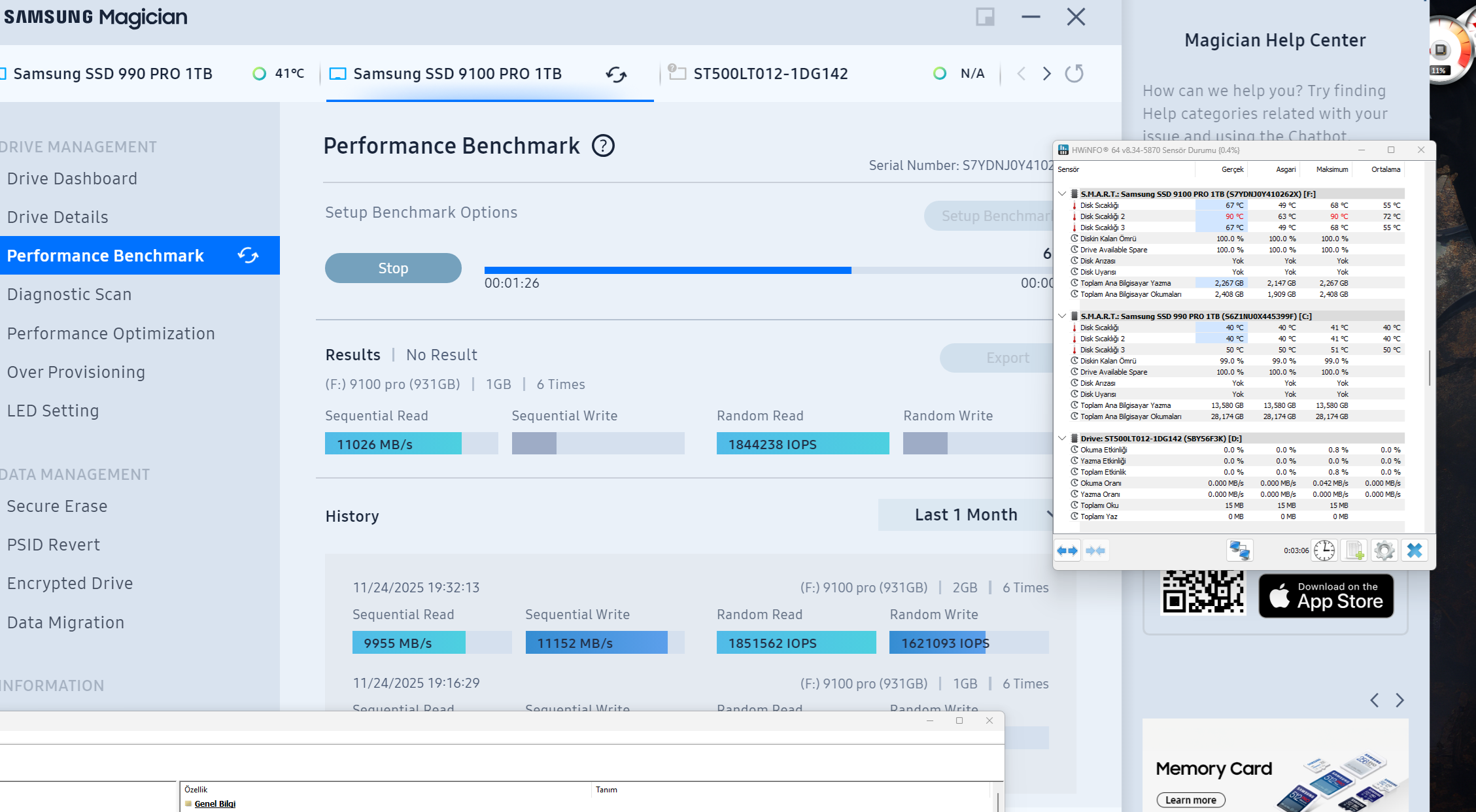Image resolution: width=1476 pixels, height=812 pixels.
Task: Open Over Provisioning in sidebar
Action: point(76,372)
